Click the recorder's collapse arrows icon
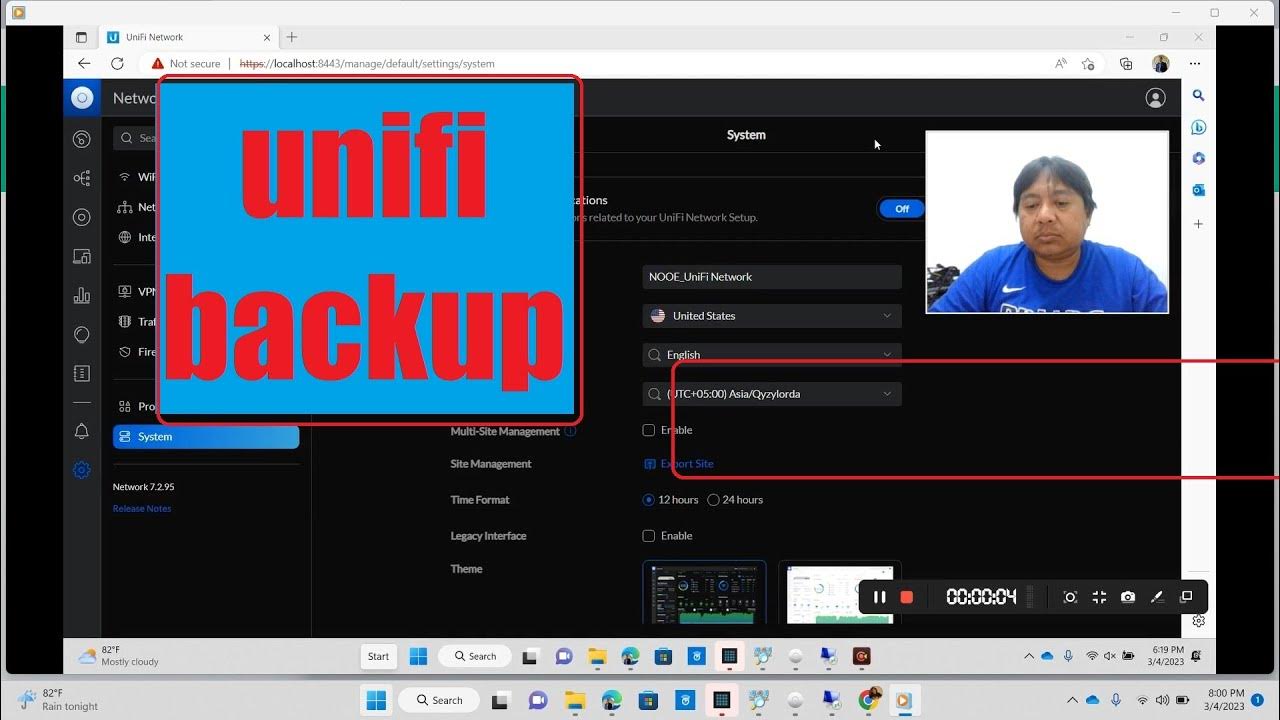The height and width of the screenshot is (720, 1280). pyautogui.click(x=1099, y=597)
